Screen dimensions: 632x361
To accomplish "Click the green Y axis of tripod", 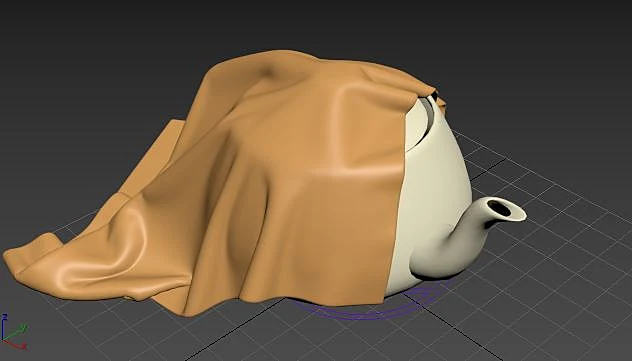I will click(15, 332).
